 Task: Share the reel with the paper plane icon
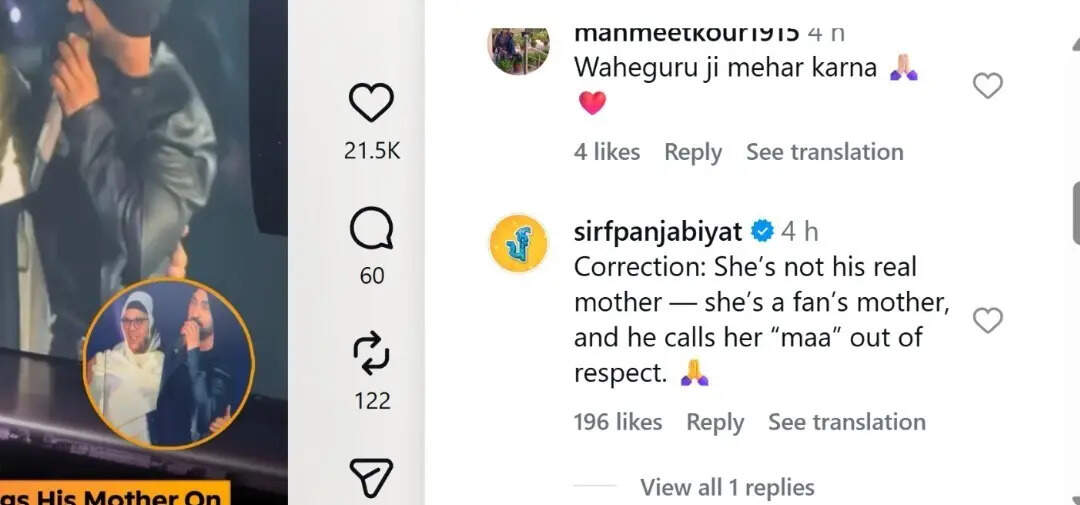[x=371, y=478]
